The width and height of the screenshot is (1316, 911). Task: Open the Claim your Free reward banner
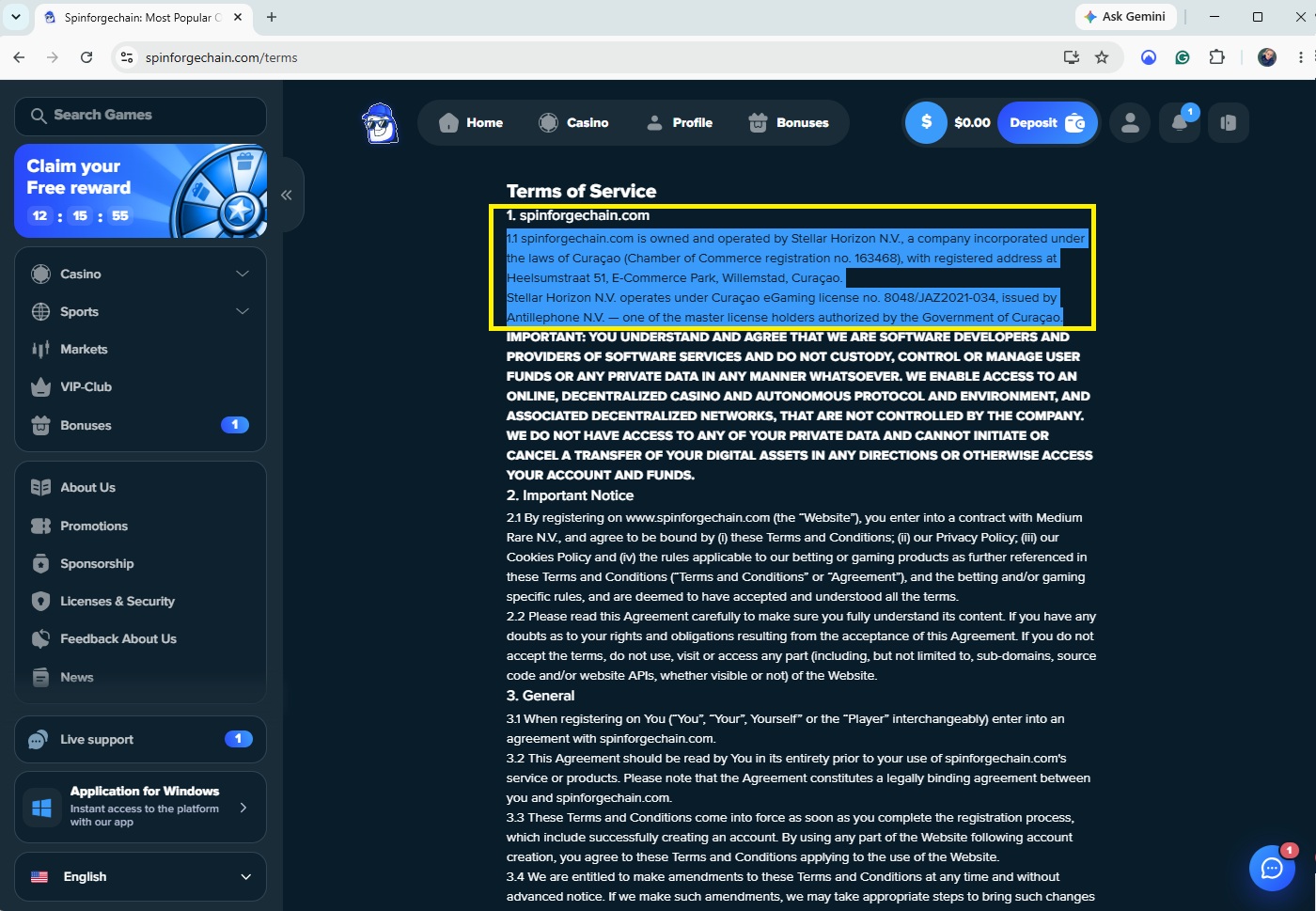click(x=141, y=191)
